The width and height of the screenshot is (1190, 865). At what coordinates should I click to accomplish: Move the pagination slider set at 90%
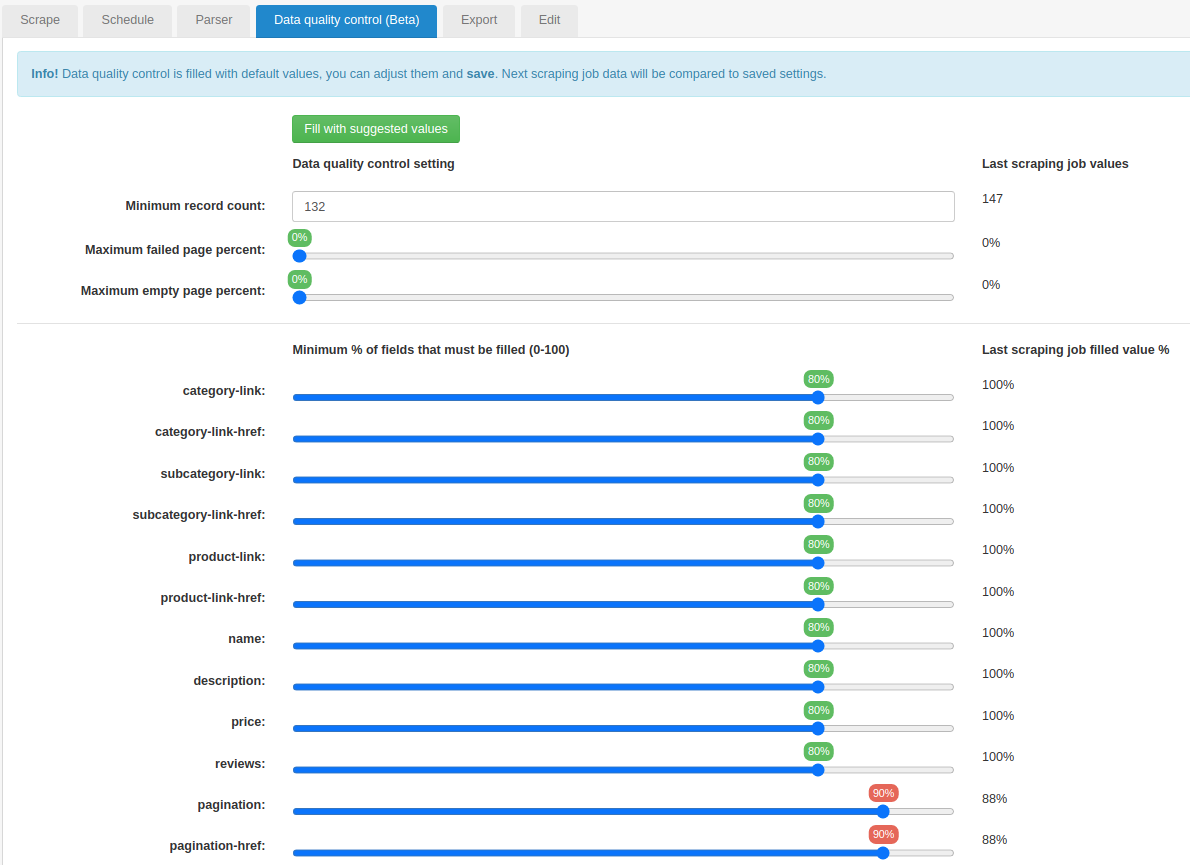tap(883, 811)
